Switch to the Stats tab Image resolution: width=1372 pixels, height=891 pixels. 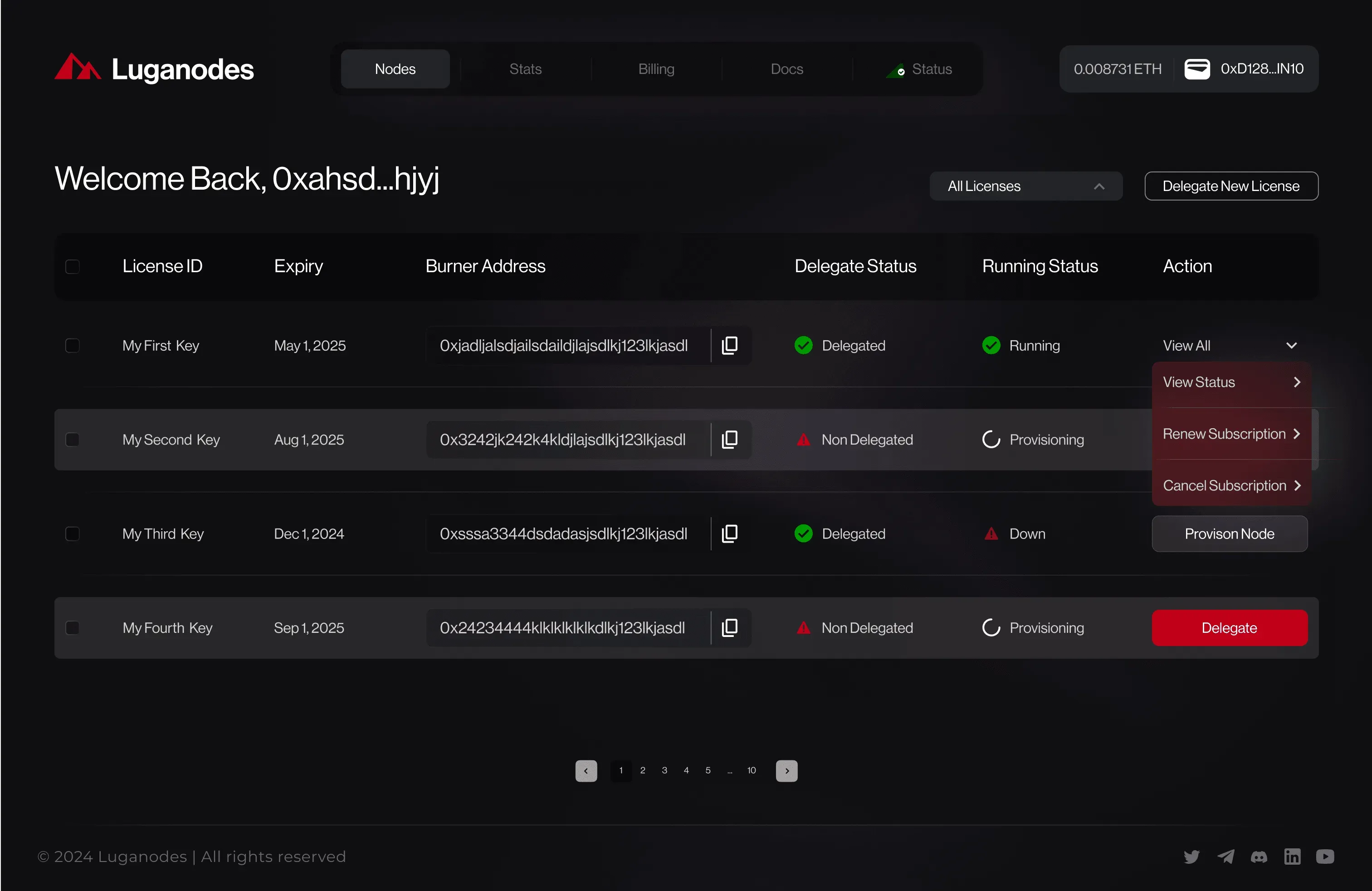(x=526, y=69)
